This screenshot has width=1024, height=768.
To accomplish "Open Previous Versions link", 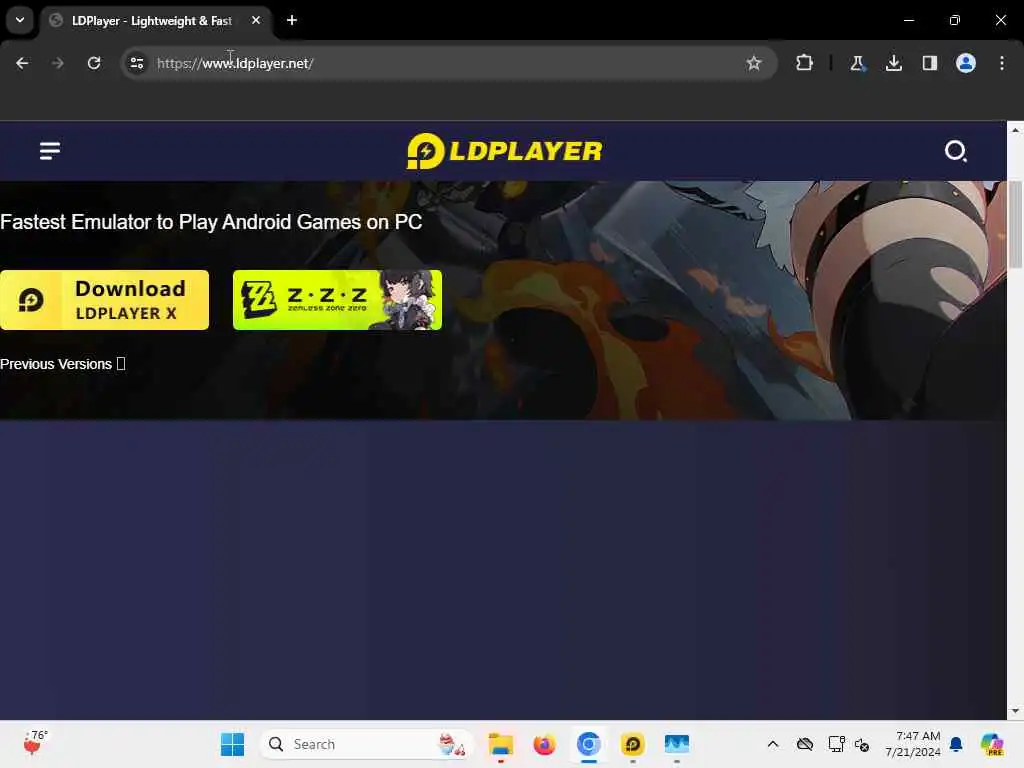I will pyautogui.click(x=63, y=364).
